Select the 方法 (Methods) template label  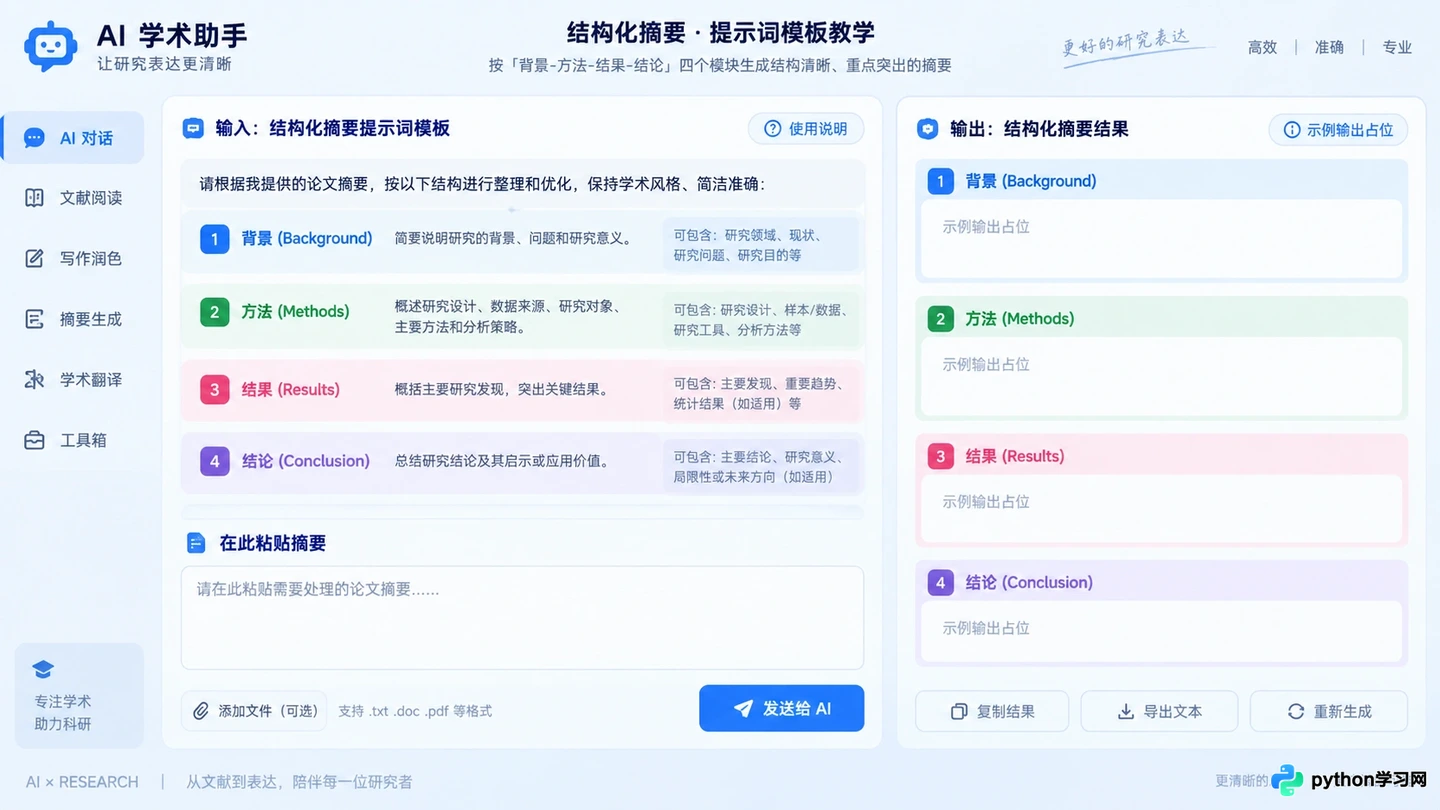click(x=295, y=312)
